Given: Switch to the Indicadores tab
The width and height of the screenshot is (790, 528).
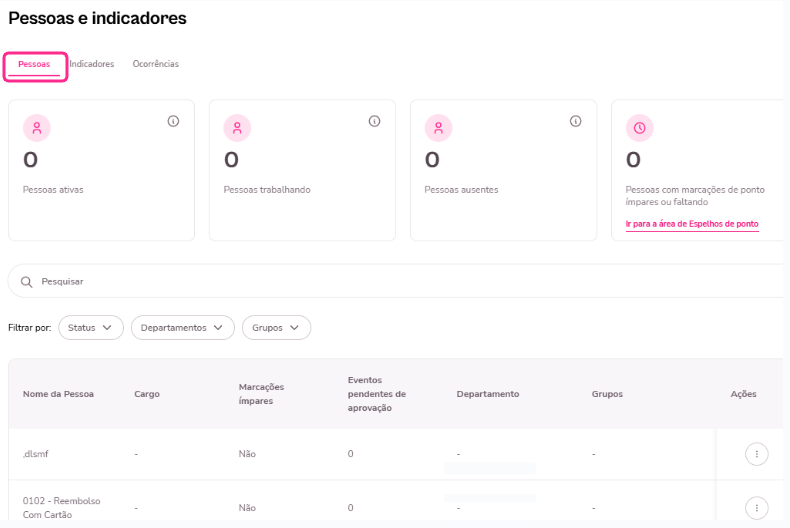Looking at the screenshot, I should click(92, 64).
